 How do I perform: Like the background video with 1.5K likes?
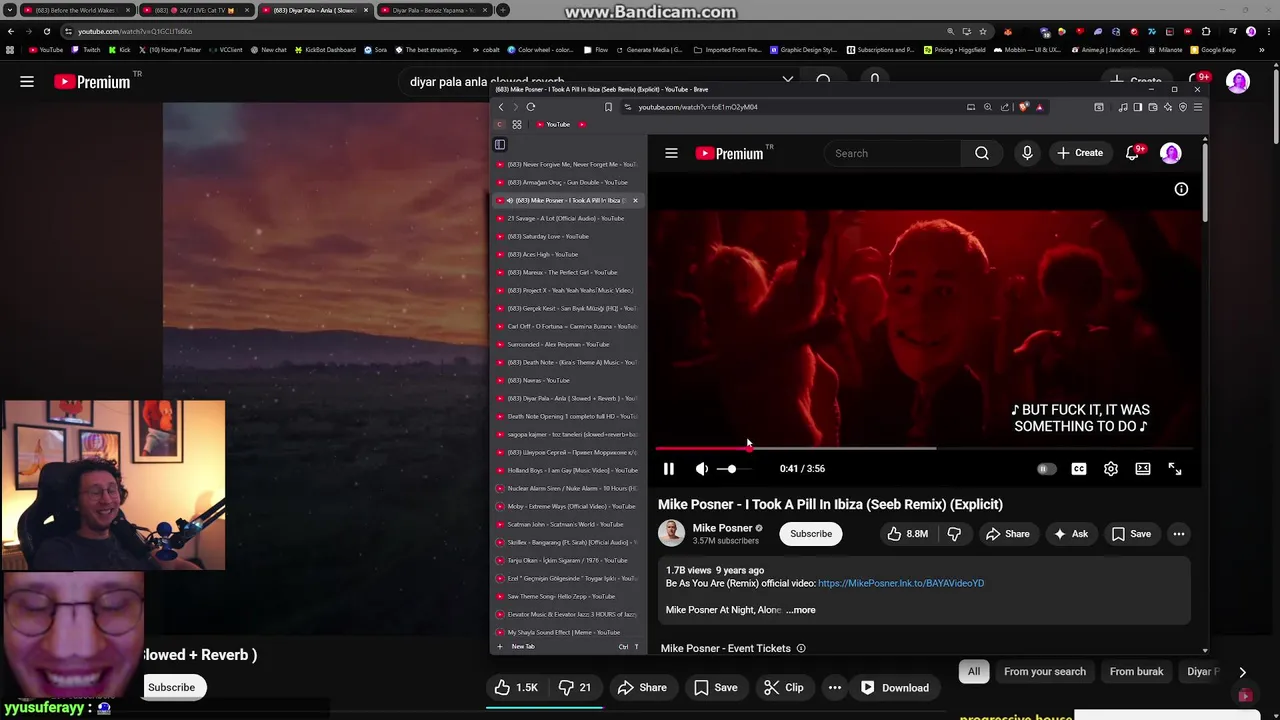point(516,688)
